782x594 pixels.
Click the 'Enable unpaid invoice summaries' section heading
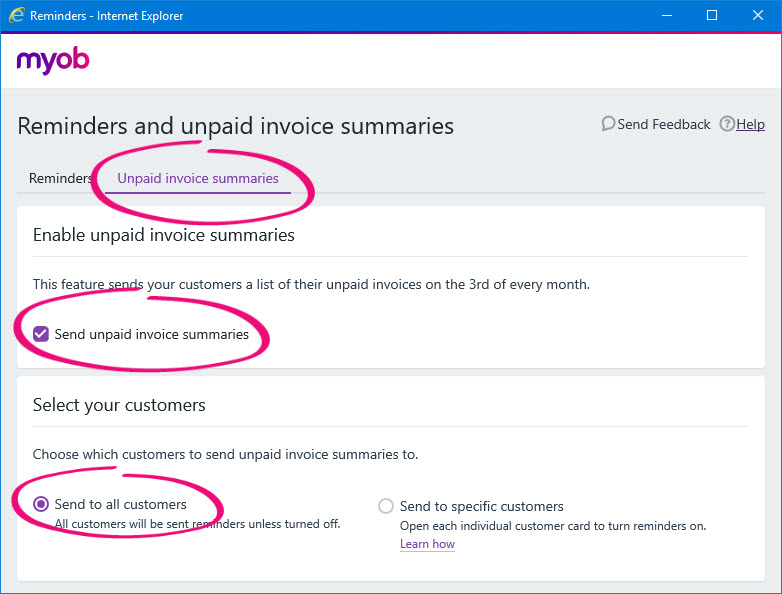click(164, 235)
